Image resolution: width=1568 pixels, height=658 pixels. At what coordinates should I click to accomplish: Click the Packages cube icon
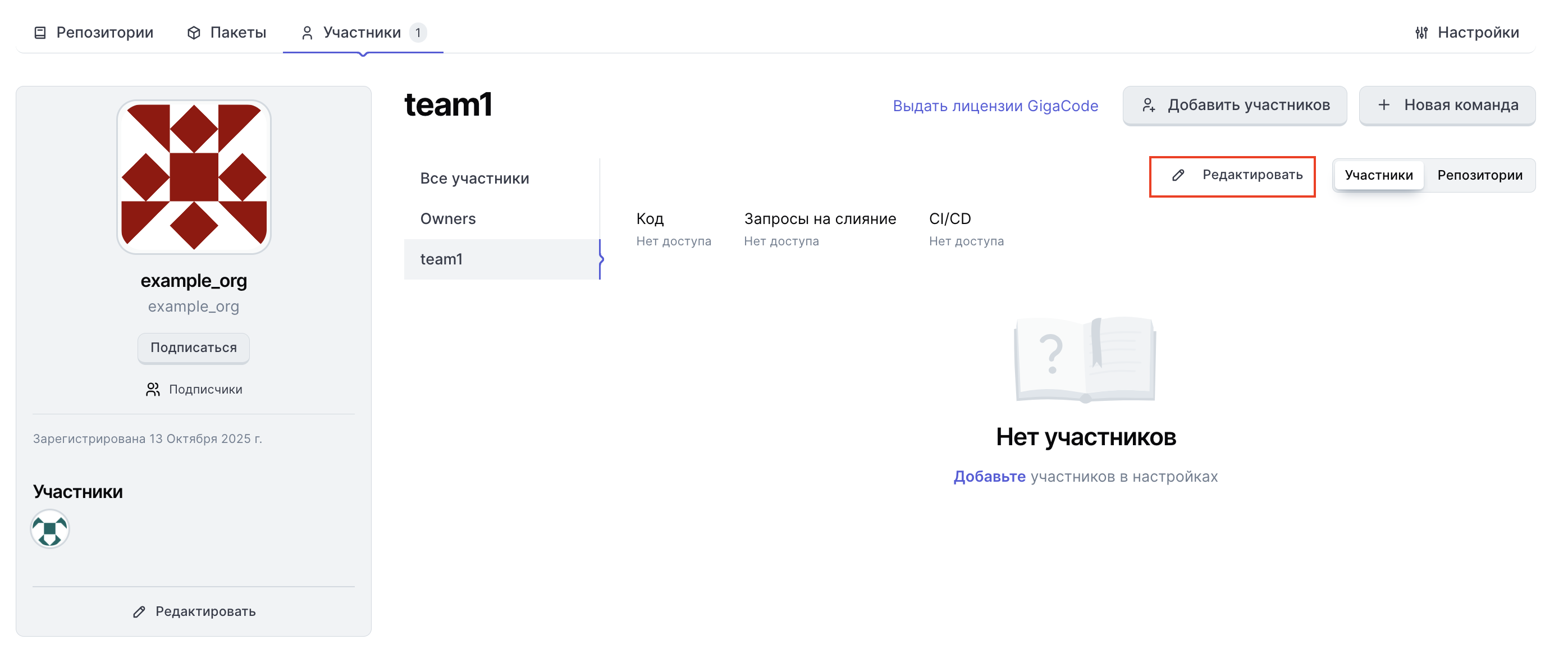click(194, 33)
